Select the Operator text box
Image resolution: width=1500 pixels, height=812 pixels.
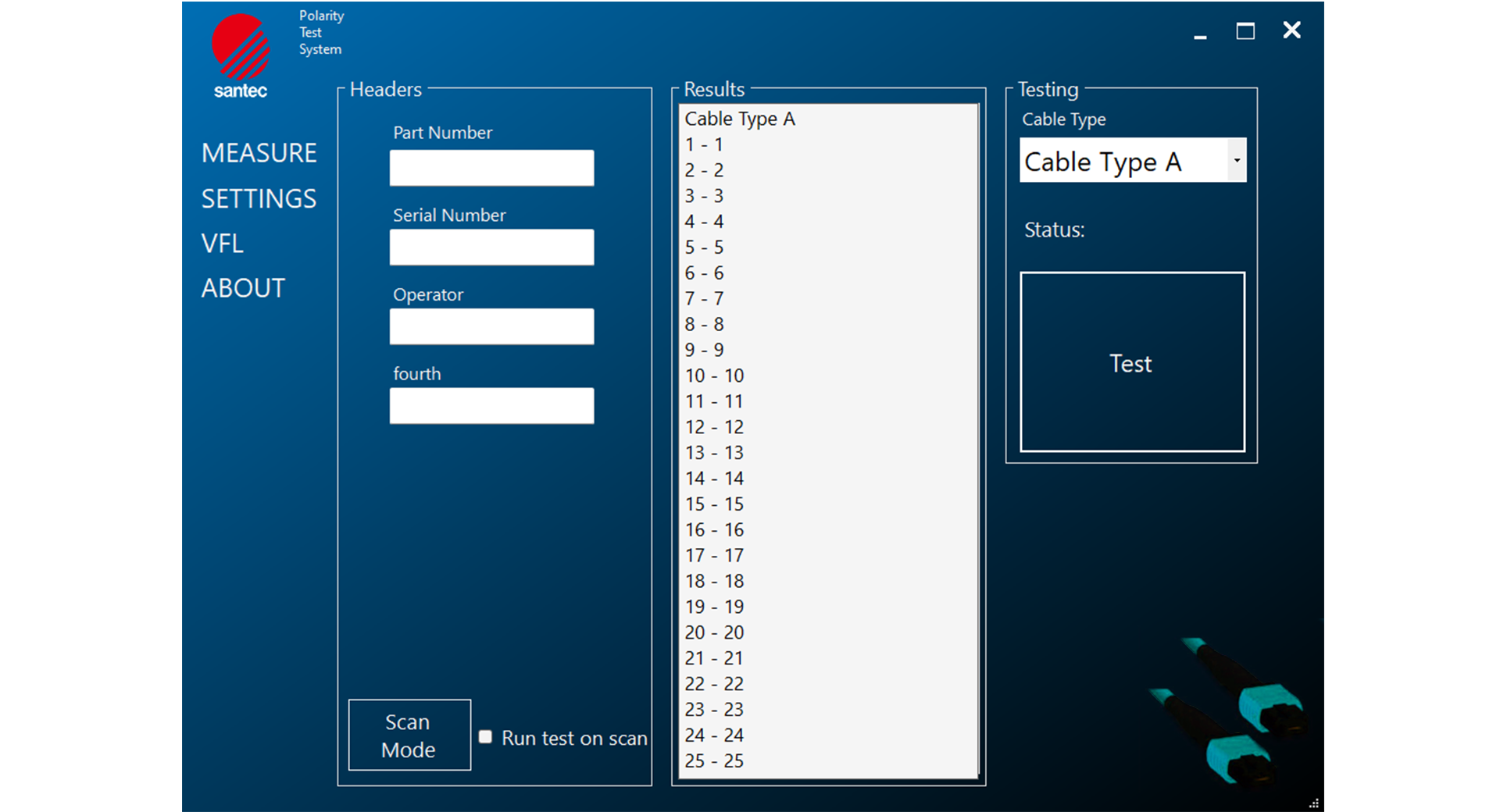(491, 326)
